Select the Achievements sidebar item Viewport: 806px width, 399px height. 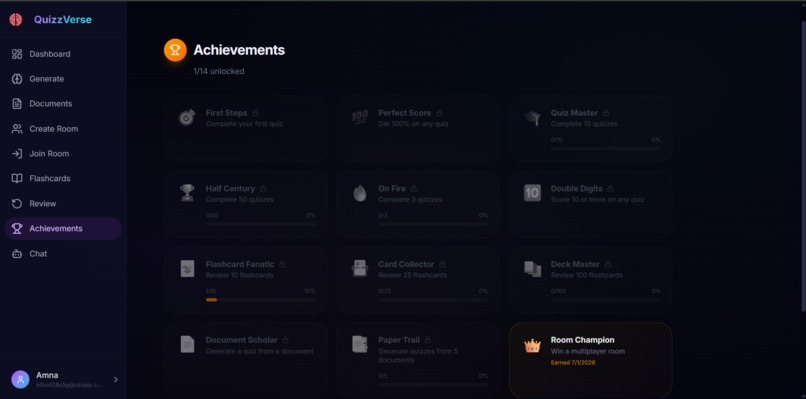tap(63, 228)
